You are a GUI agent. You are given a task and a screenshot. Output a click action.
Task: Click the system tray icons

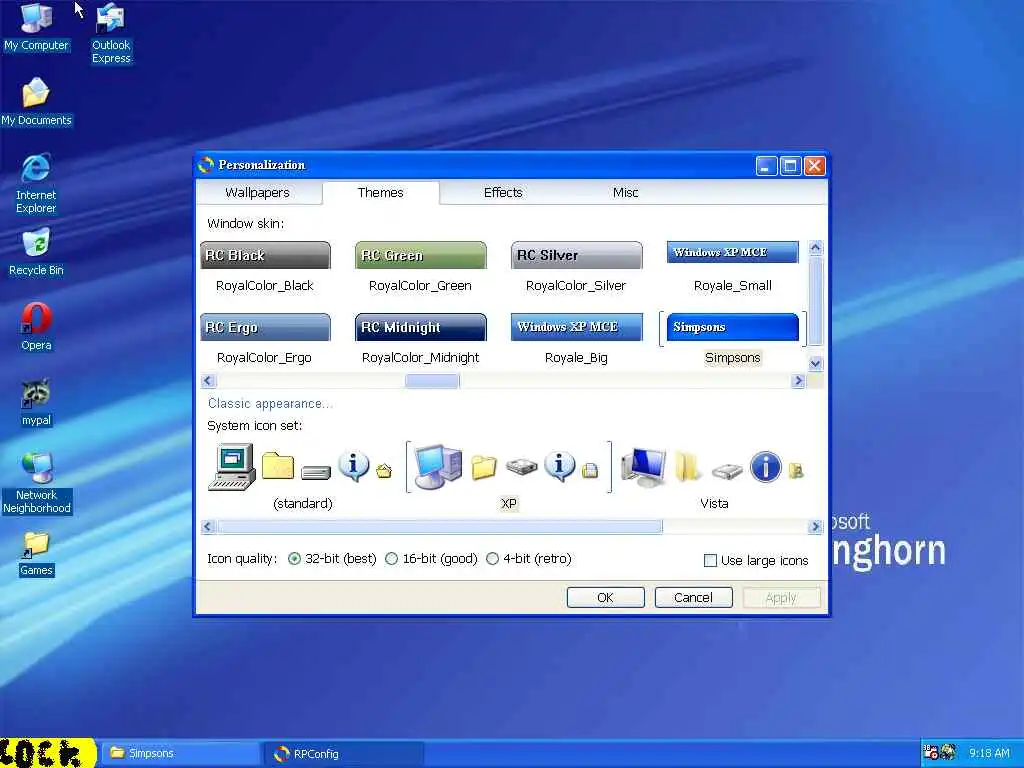(x=940, y=753)
